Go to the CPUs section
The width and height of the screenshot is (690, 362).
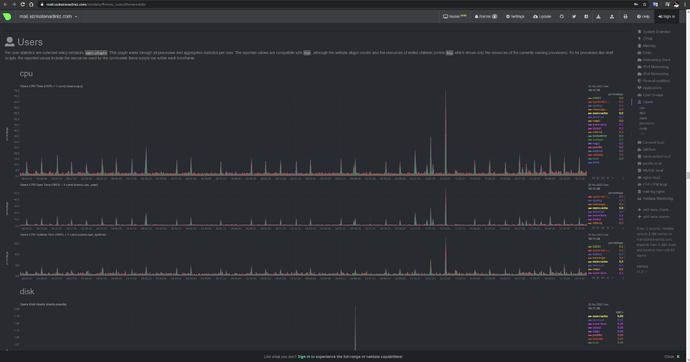(x=645, y=39)
